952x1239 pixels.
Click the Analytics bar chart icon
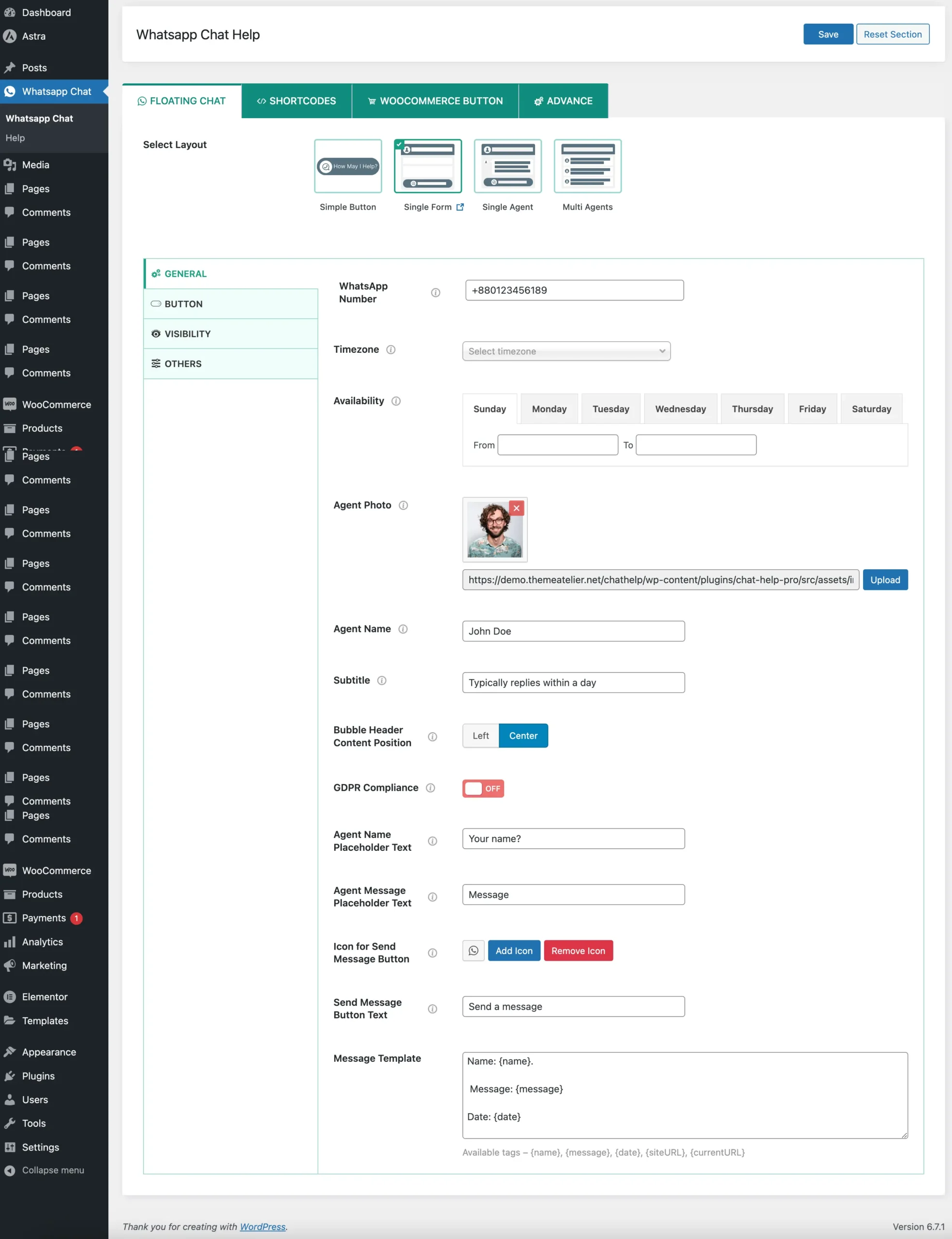[x=10, y=942]
